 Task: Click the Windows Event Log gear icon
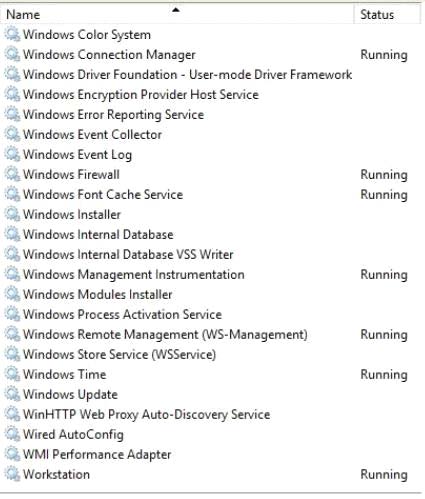coord(12,154)
